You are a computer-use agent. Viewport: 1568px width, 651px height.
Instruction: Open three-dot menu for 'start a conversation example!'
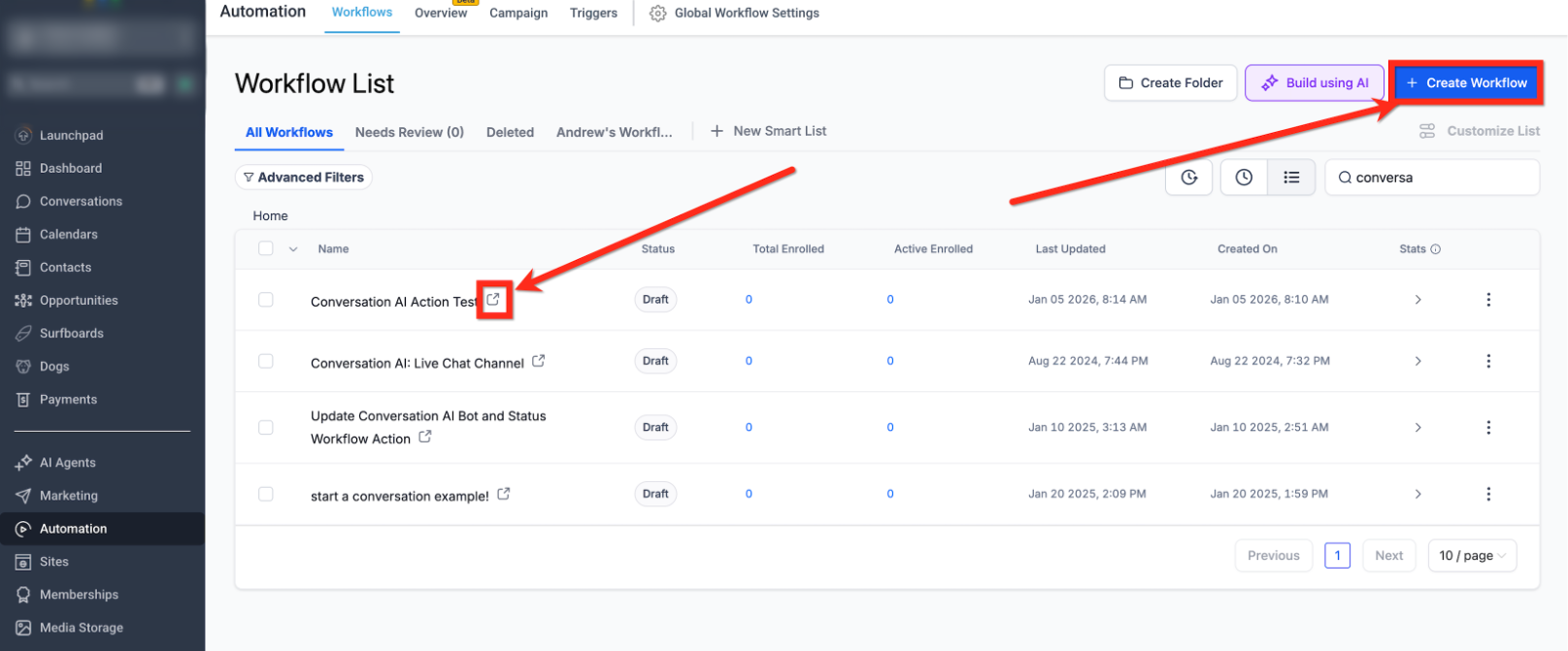1488,494
